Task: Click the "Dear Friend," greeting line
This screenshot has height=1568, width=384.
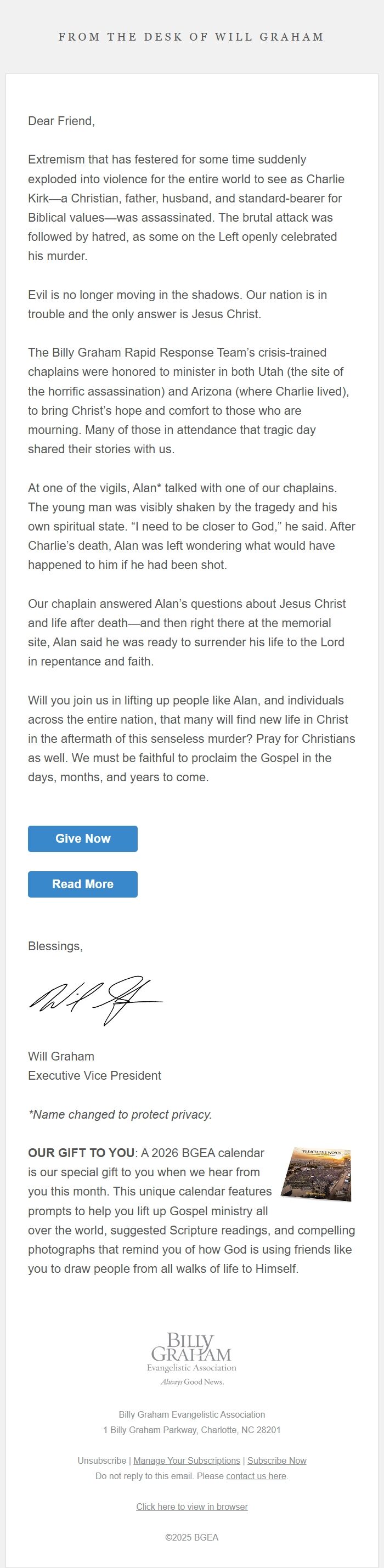Action: click(61, 121)
